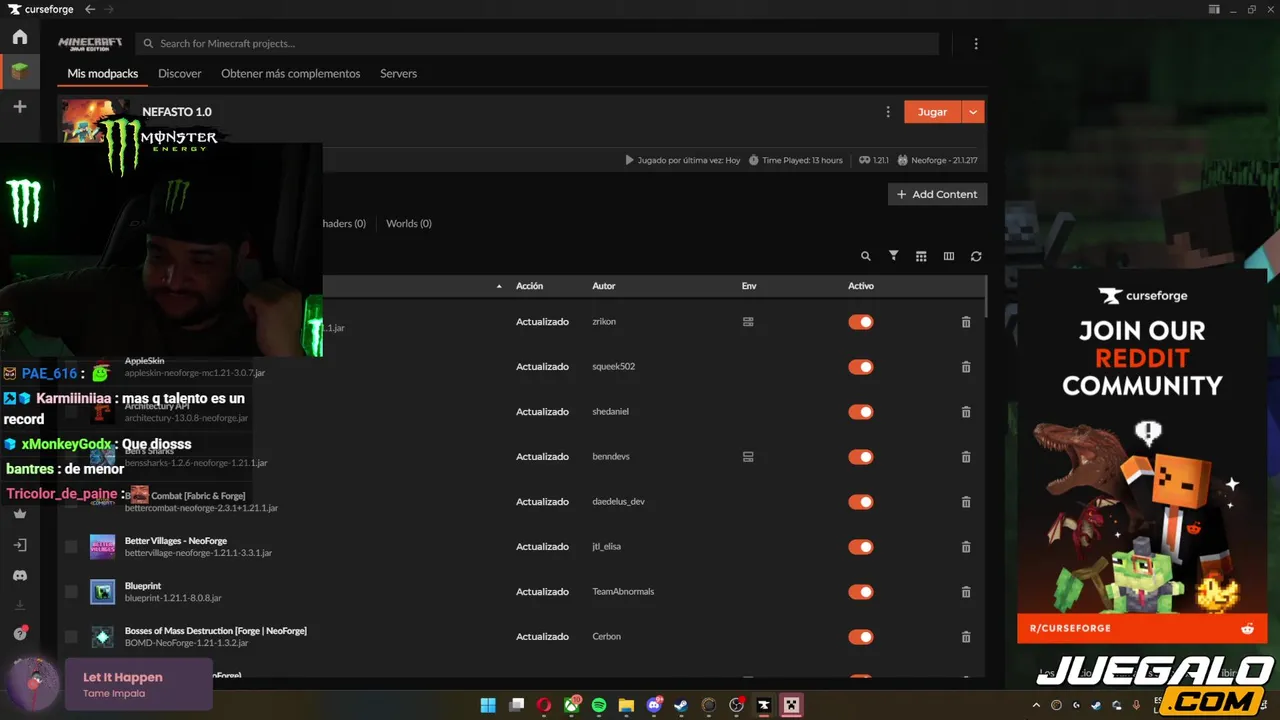The image size is (1280, 720).
Task: Open Discord link in CurseForge sidebar
Action: point(20,576)
